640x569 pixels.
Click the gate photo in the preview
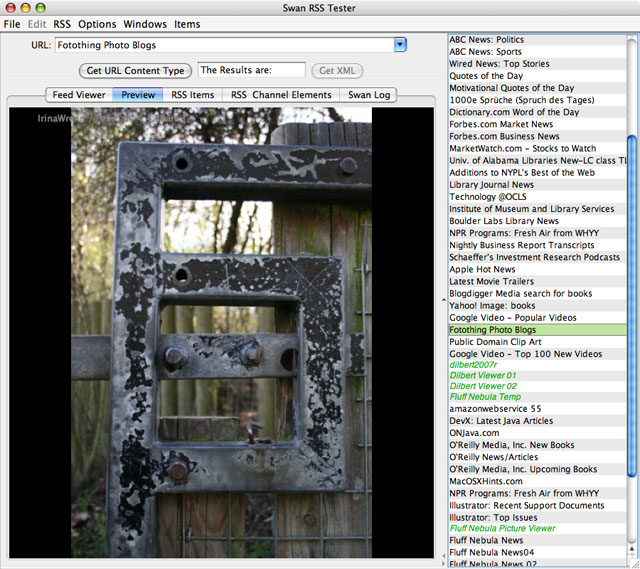click(220, 330)
